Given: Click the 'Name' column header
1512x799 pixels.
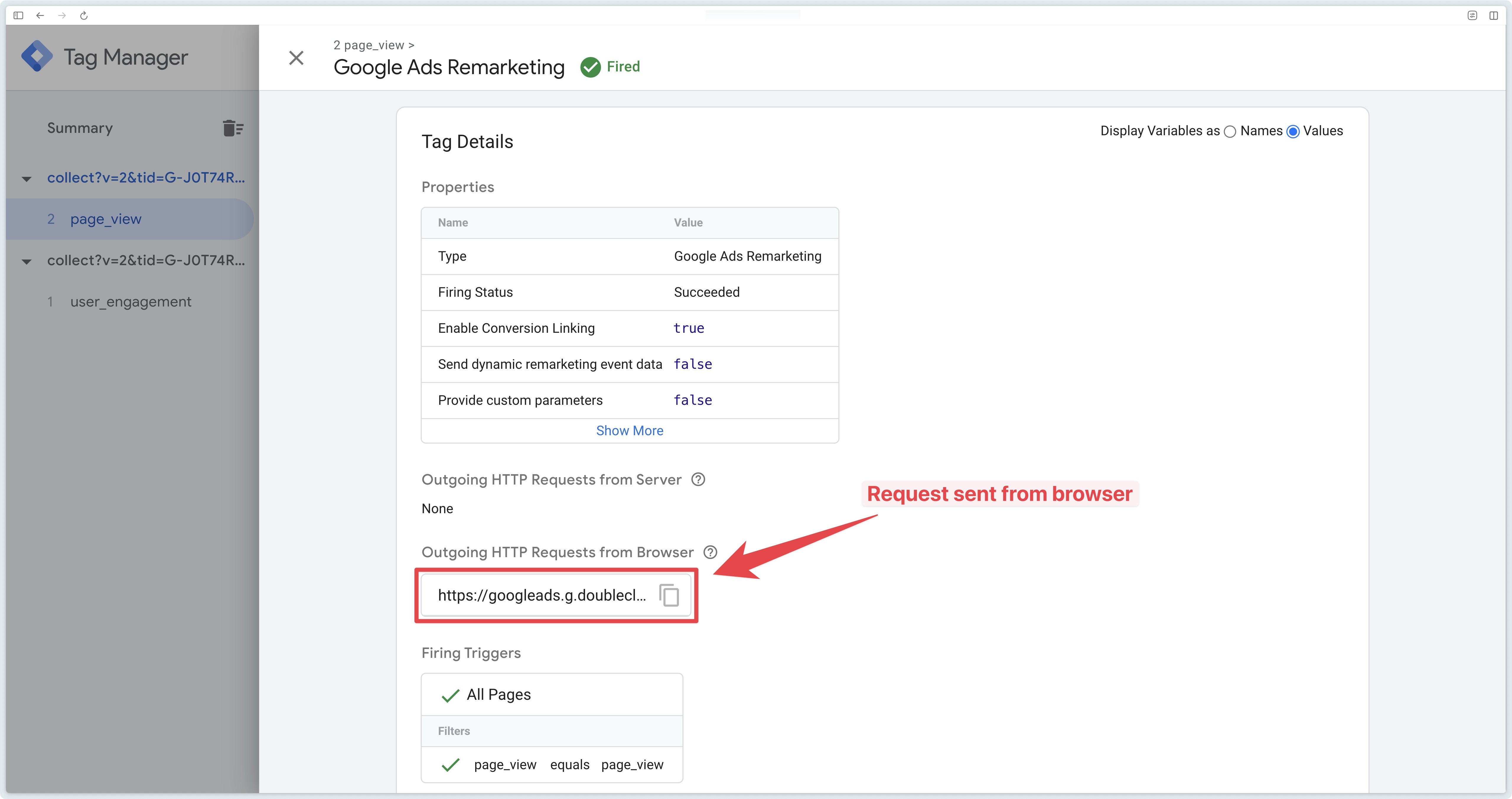Looking at the screenshot, I should (452, 223).
